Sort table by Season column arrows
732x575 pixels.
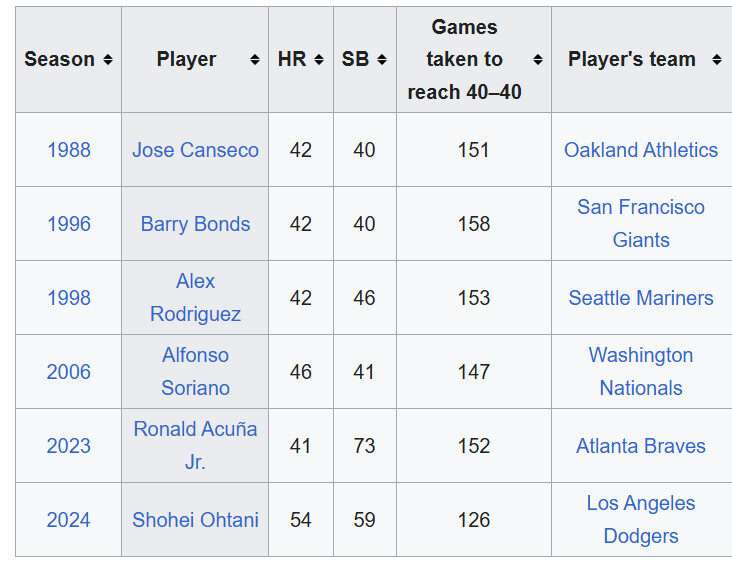108,59
